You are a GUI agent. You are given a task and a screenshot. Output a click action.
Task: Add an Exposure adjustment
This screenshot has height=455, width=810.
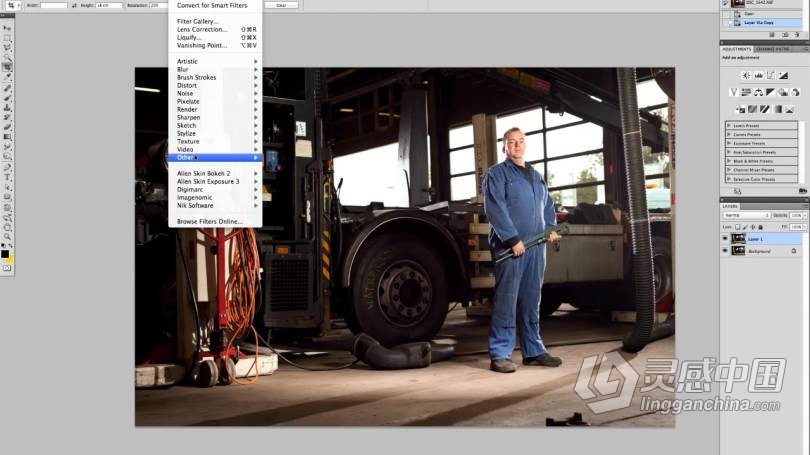pyautogui.click(x=784, y=75)
